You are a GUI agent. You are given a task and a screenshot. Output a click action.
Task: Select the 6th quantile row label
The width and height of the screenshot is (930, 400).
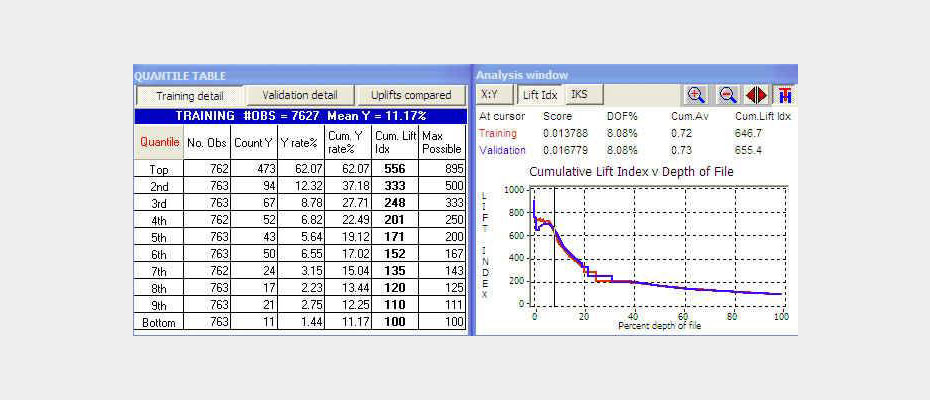[159, 255]
